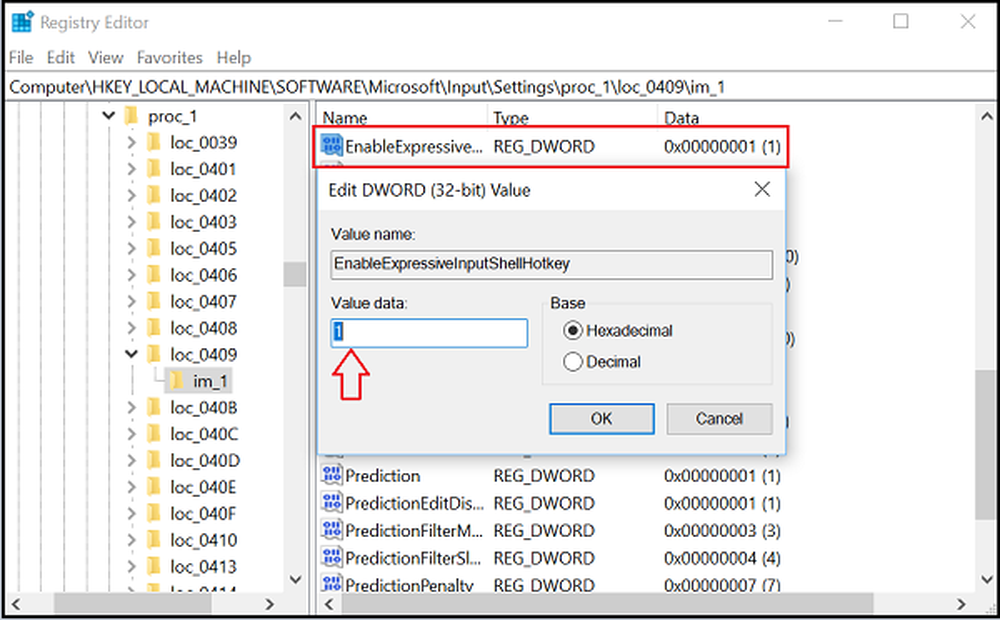1000x620 pixels.
Task: Click the EnableExpressive DWORD value icon
Action: pyautogui.click(x=332, y=145)
